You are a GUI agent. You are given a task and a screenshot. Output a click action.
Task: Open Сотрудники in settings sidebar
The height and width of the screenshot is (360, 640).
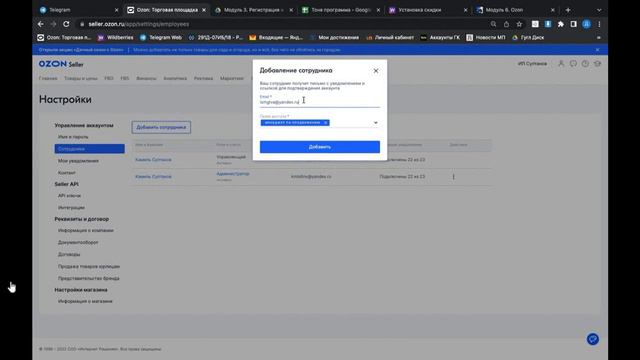[x=89, y=149]
